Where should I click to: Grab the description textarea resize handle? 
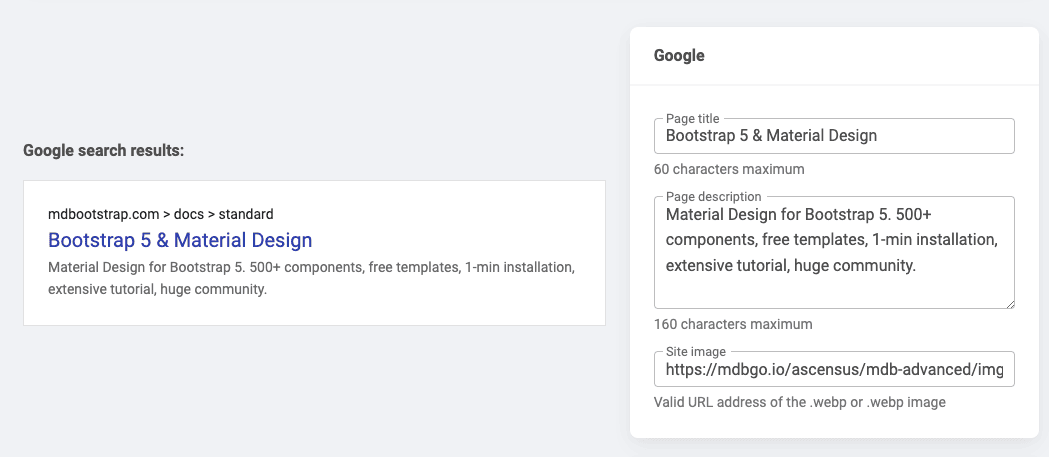1009,302
